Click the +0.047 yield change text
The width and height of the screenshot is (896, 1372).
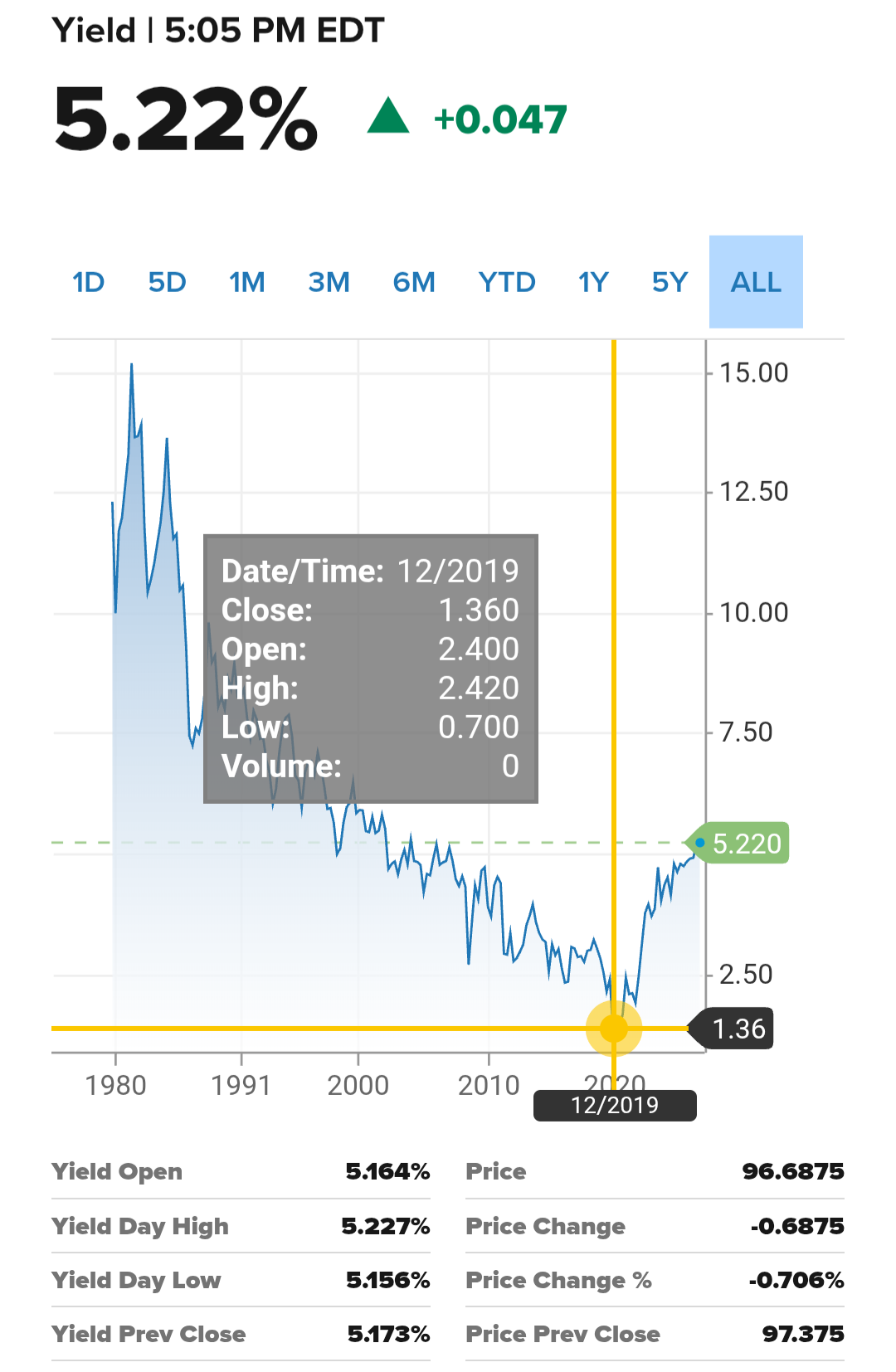click(x=500, y=119)
